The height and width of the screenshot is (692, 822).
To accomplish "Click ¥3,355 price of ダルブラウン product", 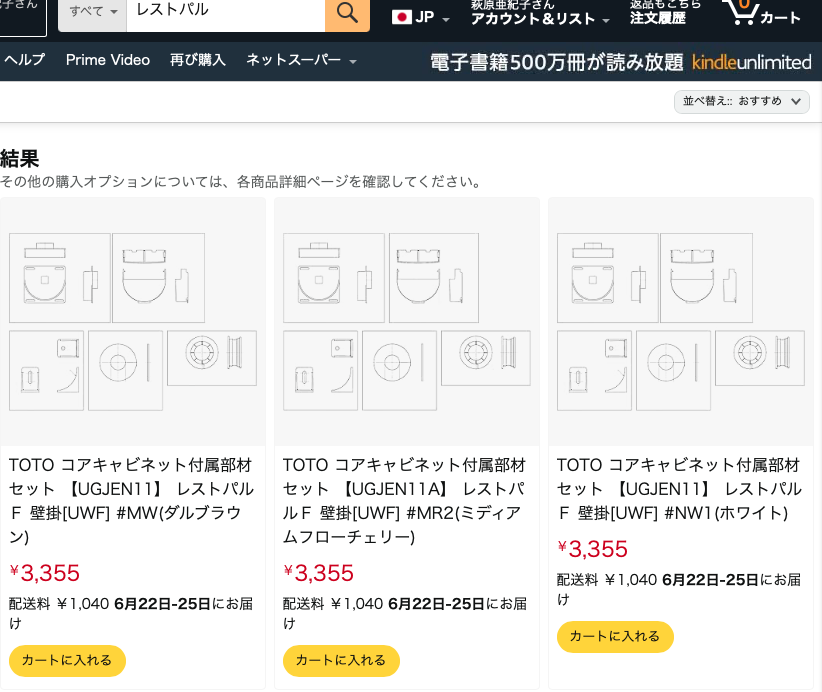I will pos(45,572).
